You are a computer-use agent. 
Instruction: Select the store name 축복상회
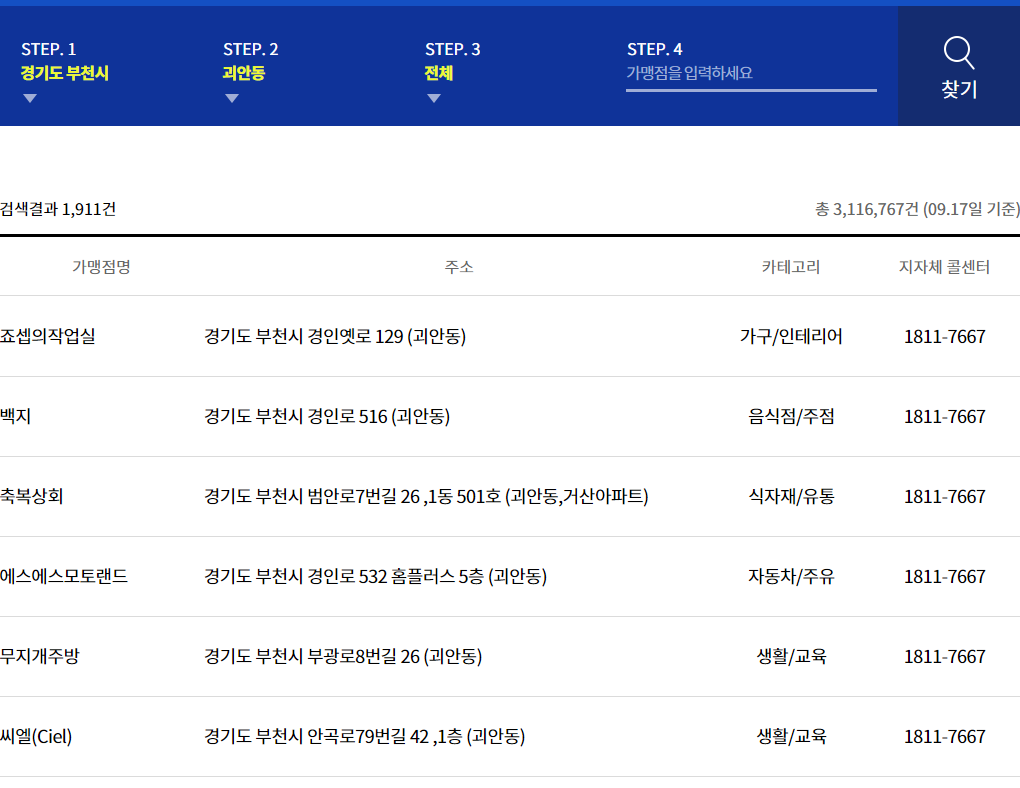coord(32,496)
